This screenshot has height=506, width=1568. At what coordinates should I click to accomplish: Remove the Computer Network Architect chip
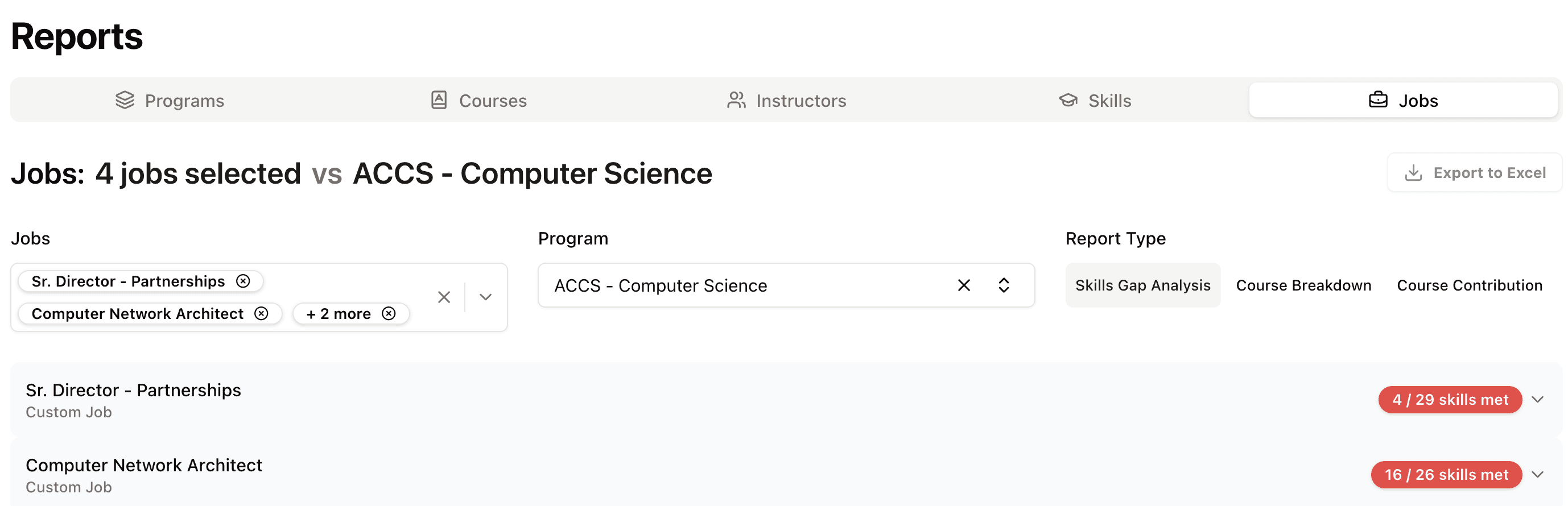(x=261, y=313)
